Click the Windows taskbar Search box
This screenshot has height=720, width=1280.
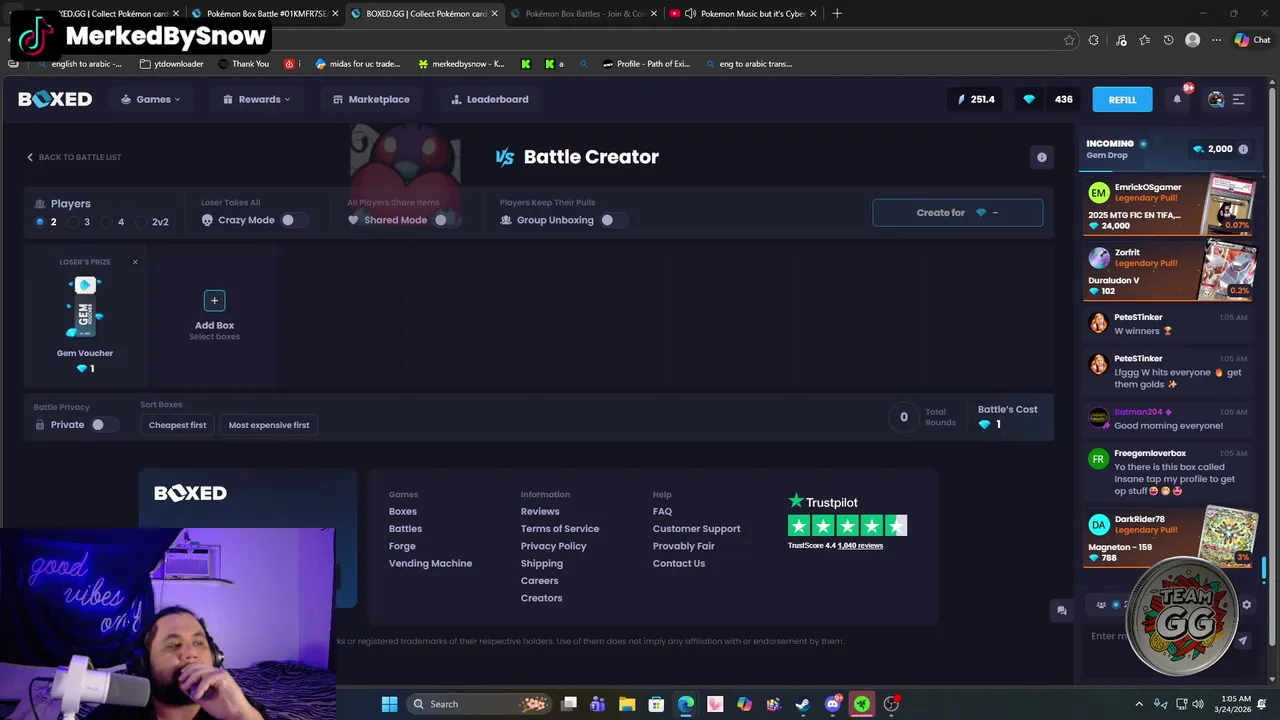coord(480,704)
